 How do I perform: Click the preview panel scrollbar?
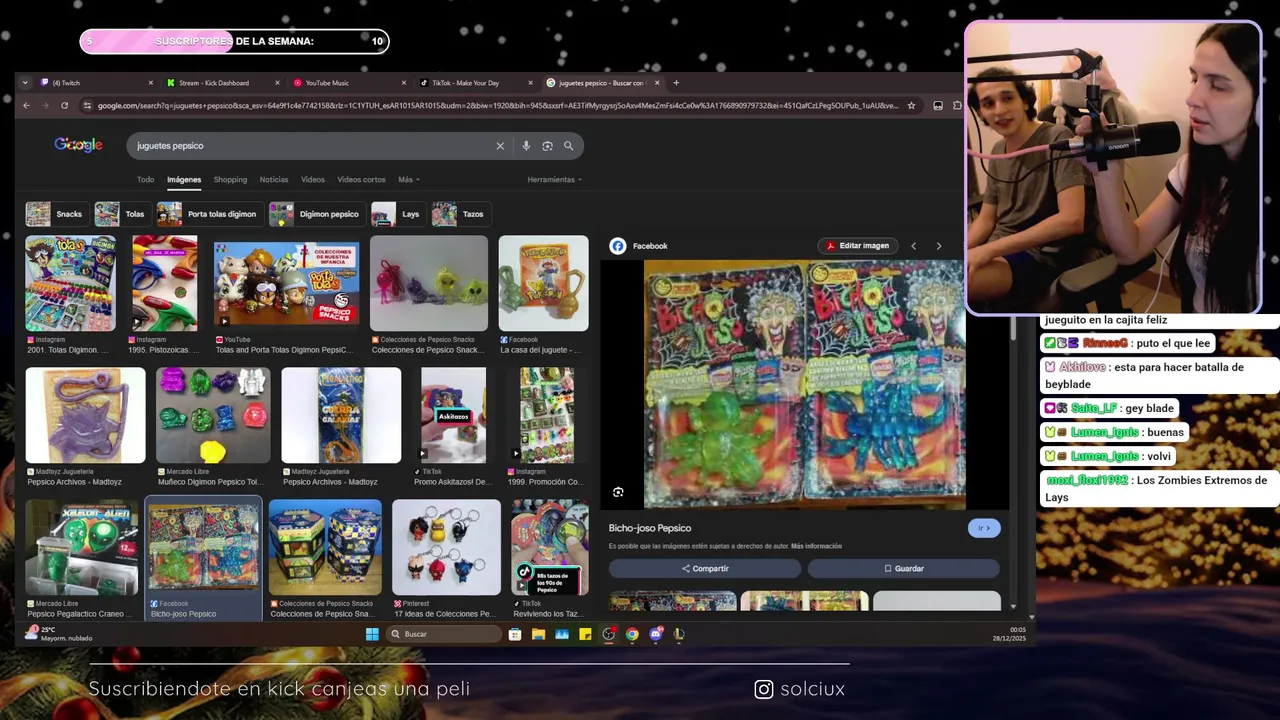click(x=1013, y=330)
